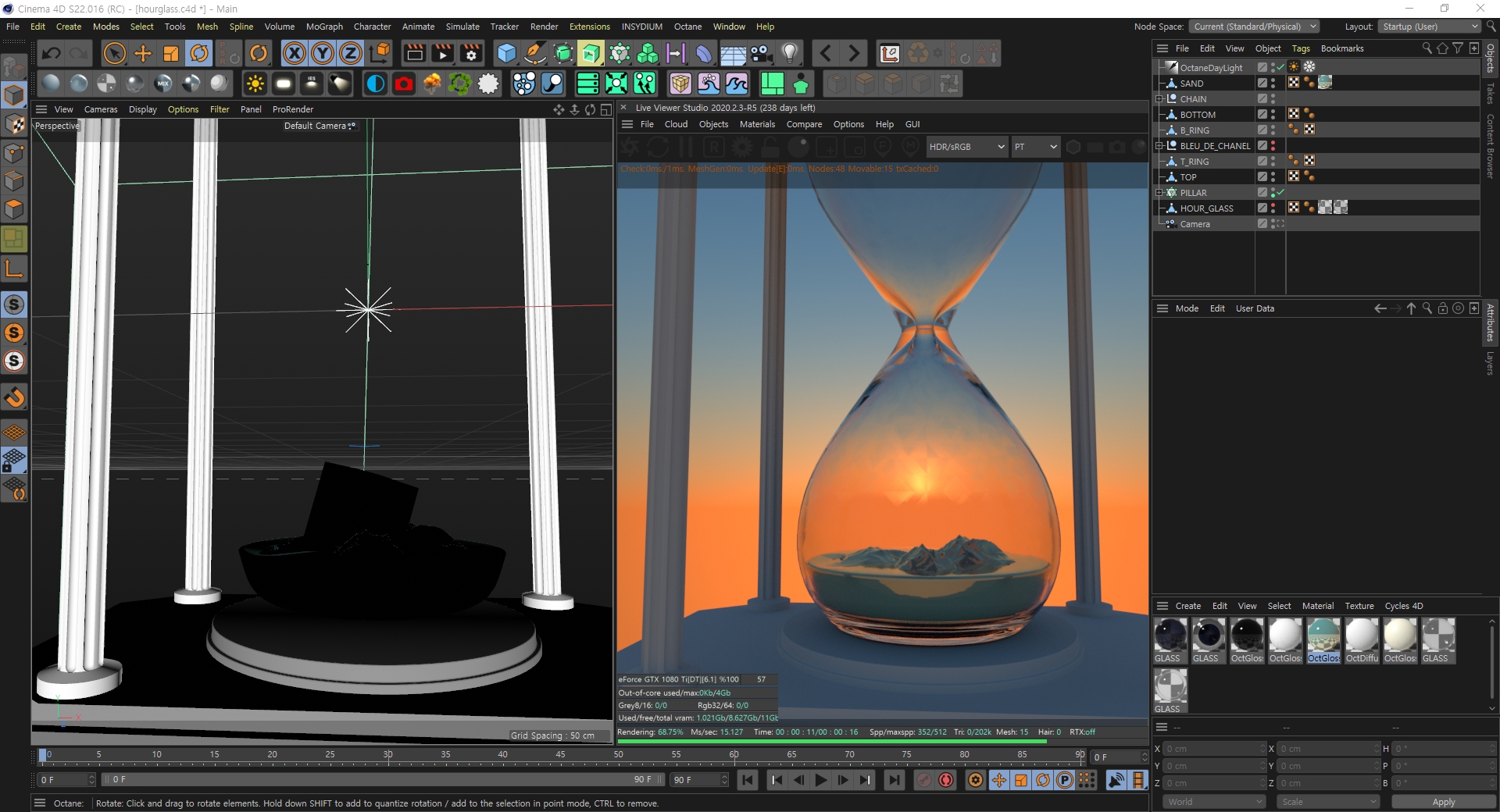The width and height of the screenshot is (1500, 812).
Task: Click the frame 45 timeline marker
Action: point(560,755)
